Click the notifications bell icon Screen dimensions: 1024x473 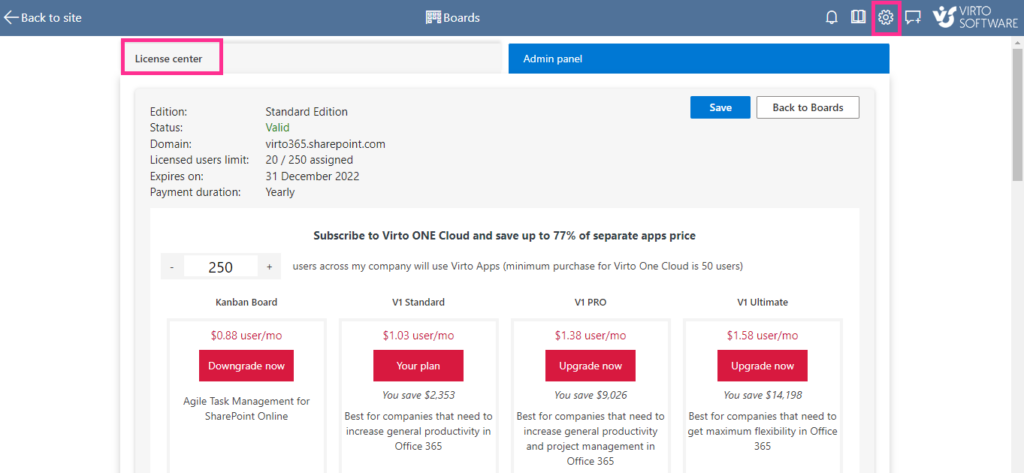pyautogui.click(x=831, y=18)
